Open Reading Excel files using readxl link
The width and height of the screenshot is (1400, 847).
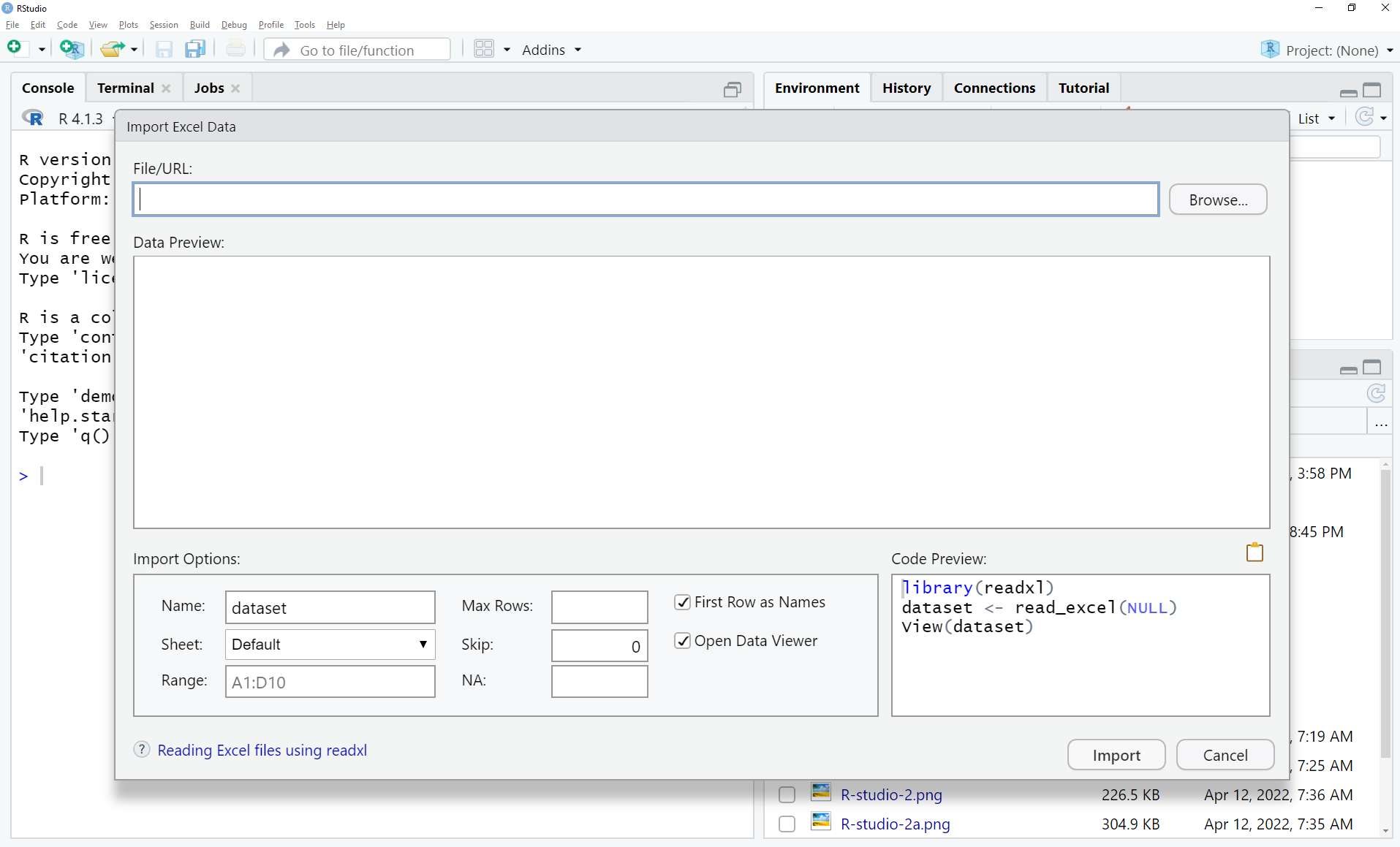click(262, 751)
